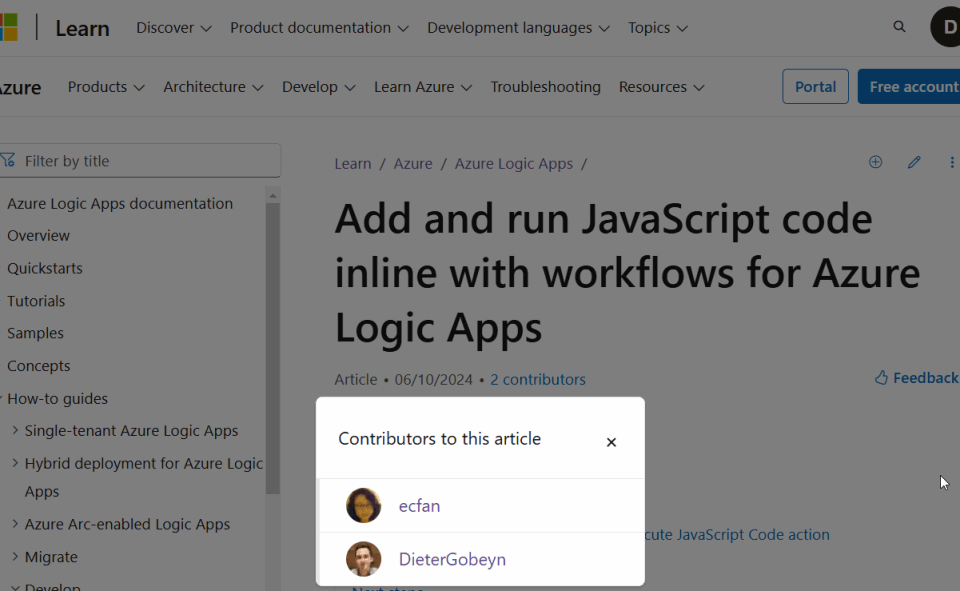Open DieterGobeyn's contributor profile link
The width and height of the screenshot is (960, 591).
coord(452,559)
